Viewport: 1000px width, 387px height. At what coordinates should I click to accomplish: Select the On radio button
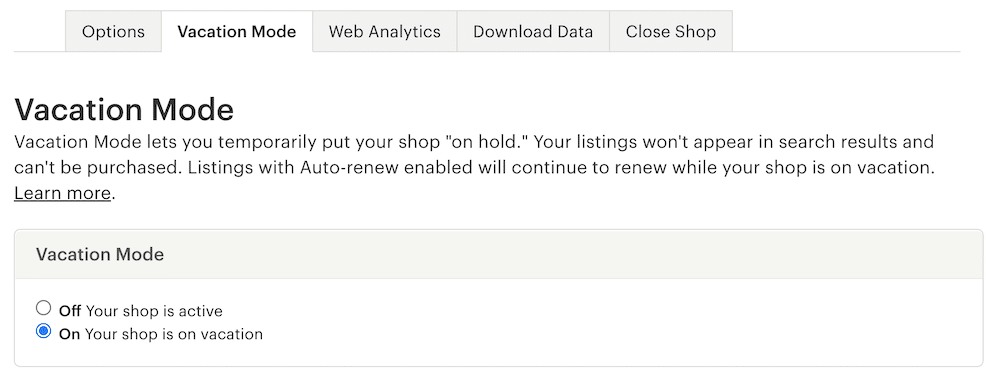click(43, 332)
